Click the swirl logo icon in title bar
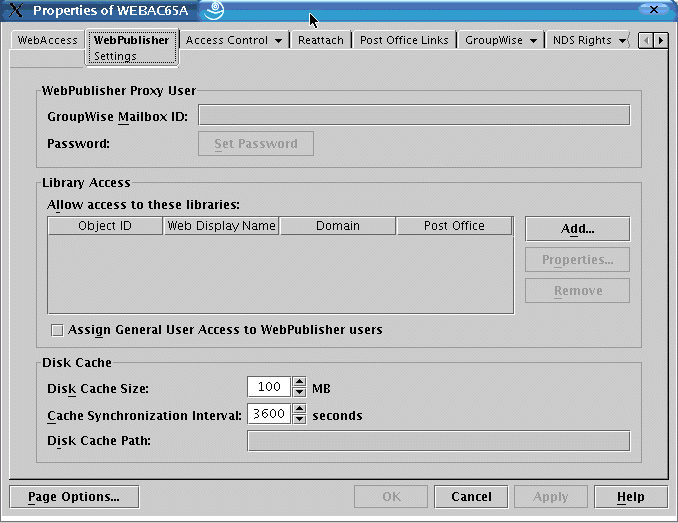The height and width of the screenshot is (523, 678). pos(214,11)
